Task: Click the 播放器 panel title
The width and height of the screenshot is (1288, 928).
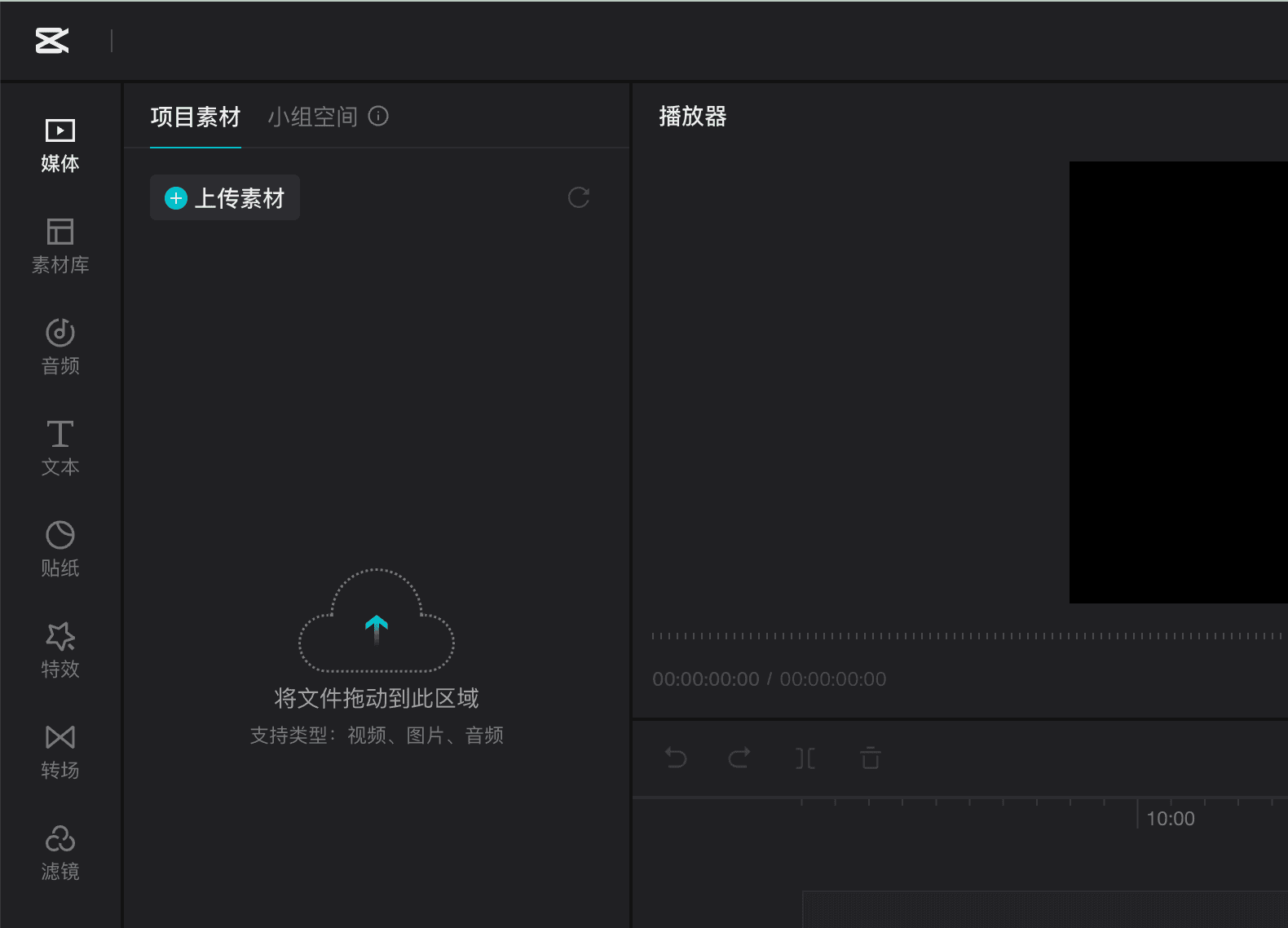Action: [693, 117]
